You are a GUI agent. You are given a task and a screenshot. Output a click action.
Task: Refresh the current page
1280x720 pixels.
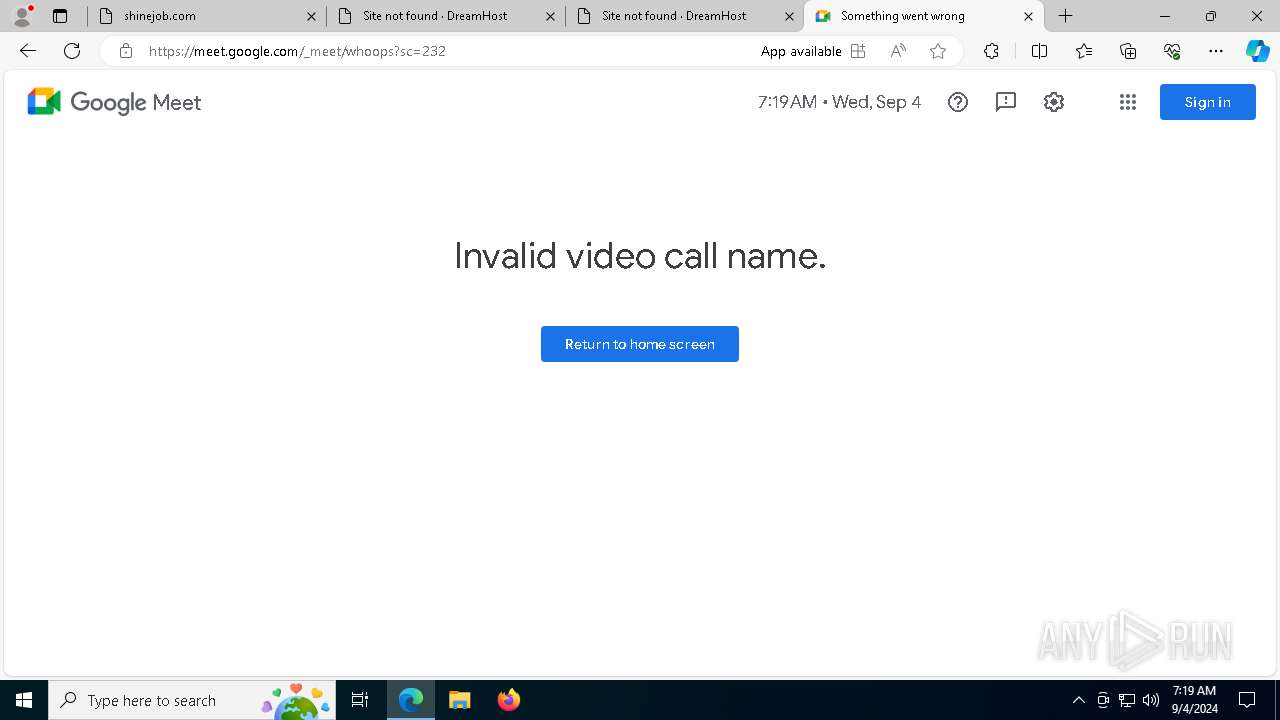[72, 51]
